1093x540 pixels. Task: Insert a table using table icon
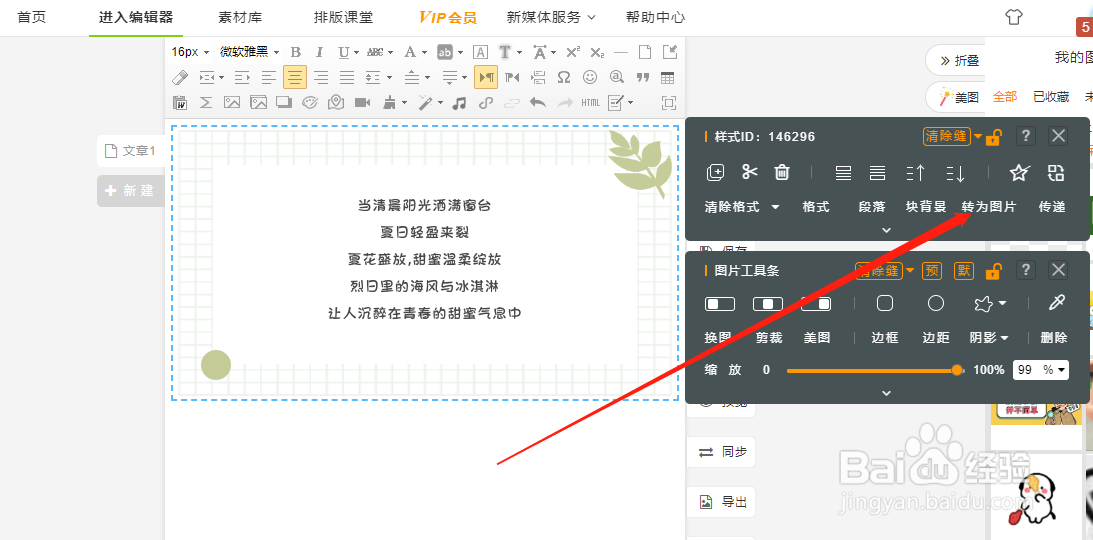pyautogui.click(x=668, y=77)
